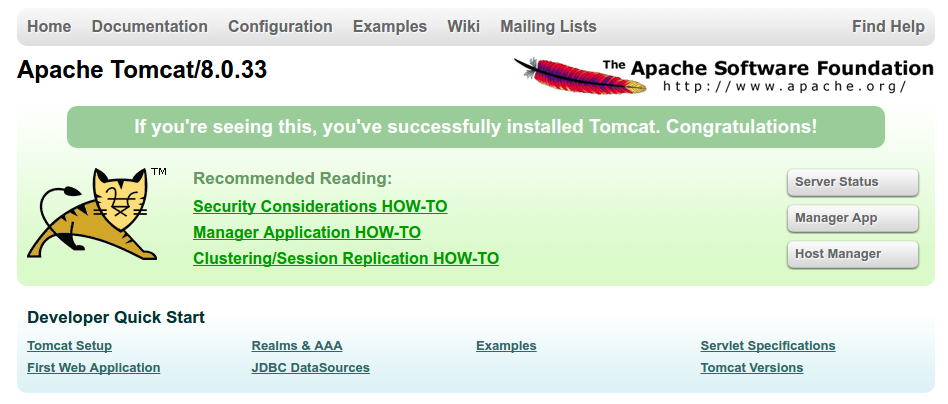Image resolution: width=948 pixels, height=404 pixels.
Task: Click Find Help in the top bar
Action: coord(888,27)
